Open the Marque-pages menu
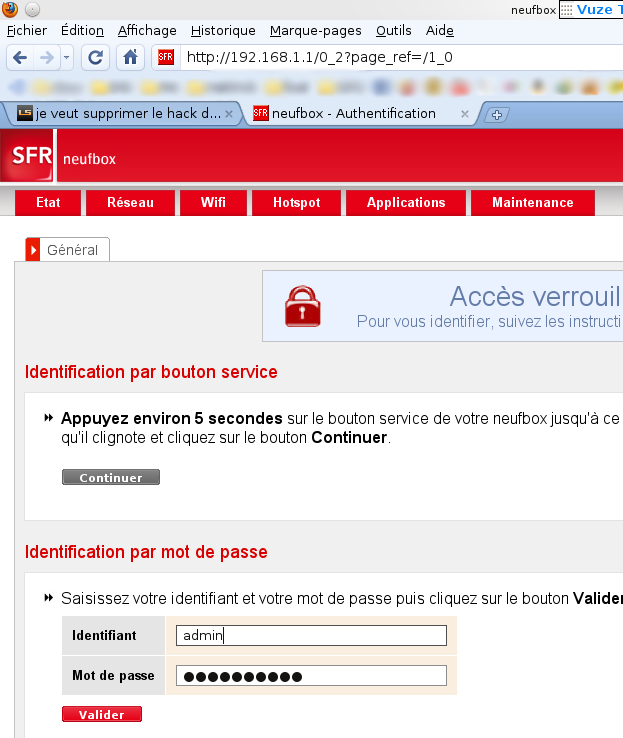Viewport: 623px width, 738px height. click(x=316, y=31)
